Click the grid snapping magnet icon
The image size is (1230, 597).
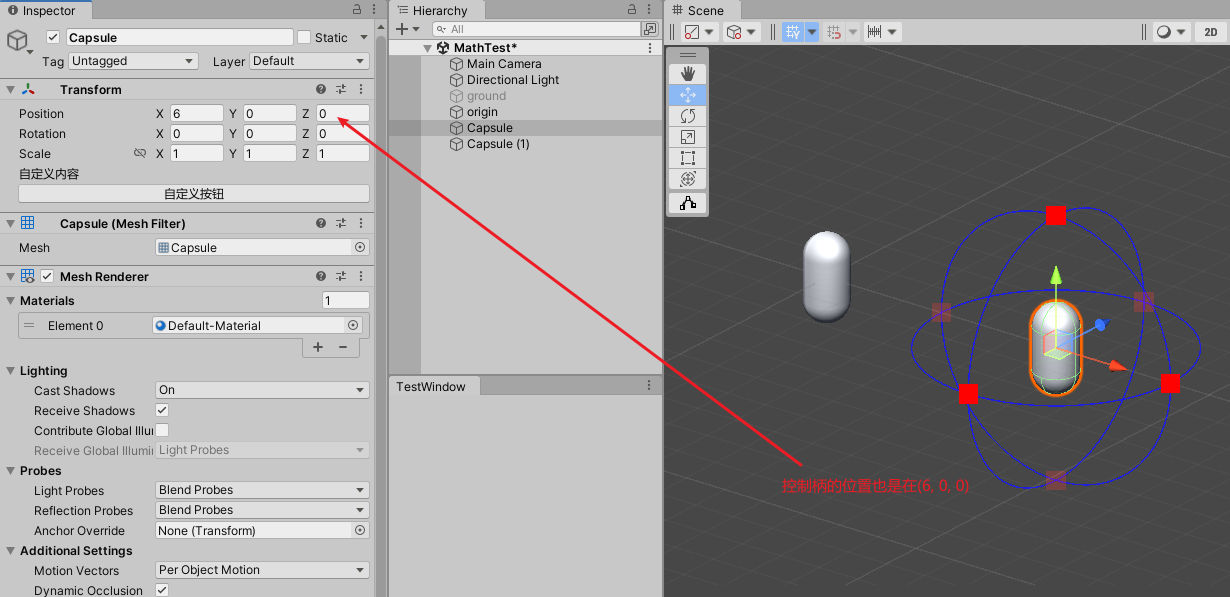coord(835,32)
